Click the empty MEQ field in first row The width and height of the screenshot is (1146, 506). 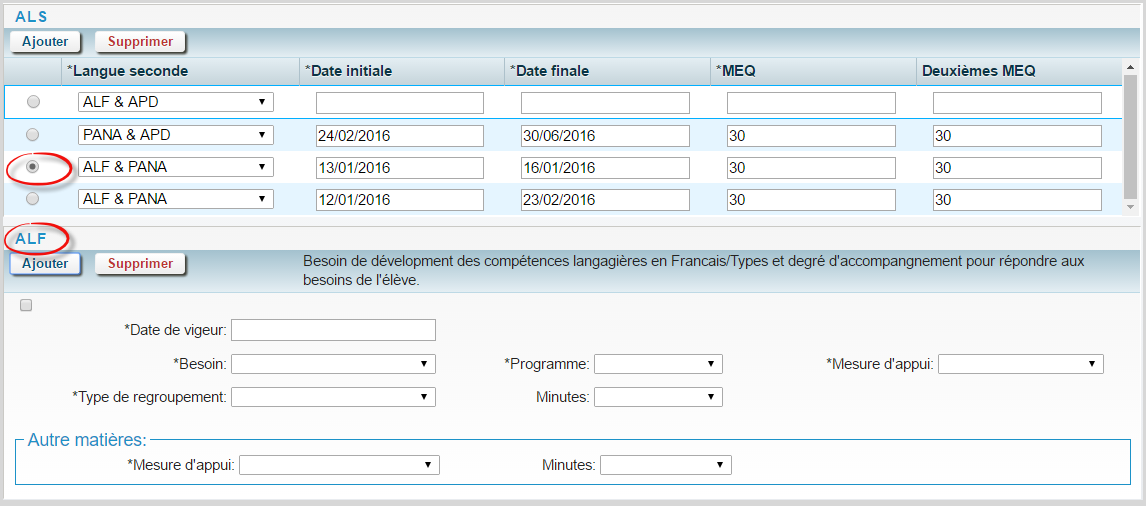pos(810,103)
